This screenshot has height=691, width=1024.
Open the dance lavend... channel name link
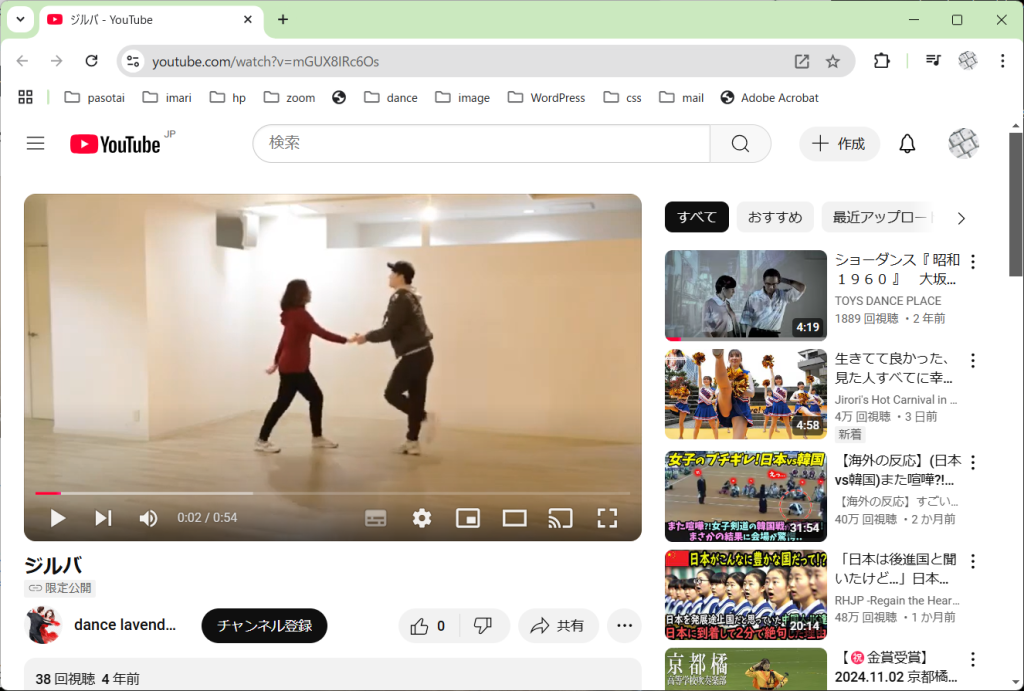[x=125, y=625]
